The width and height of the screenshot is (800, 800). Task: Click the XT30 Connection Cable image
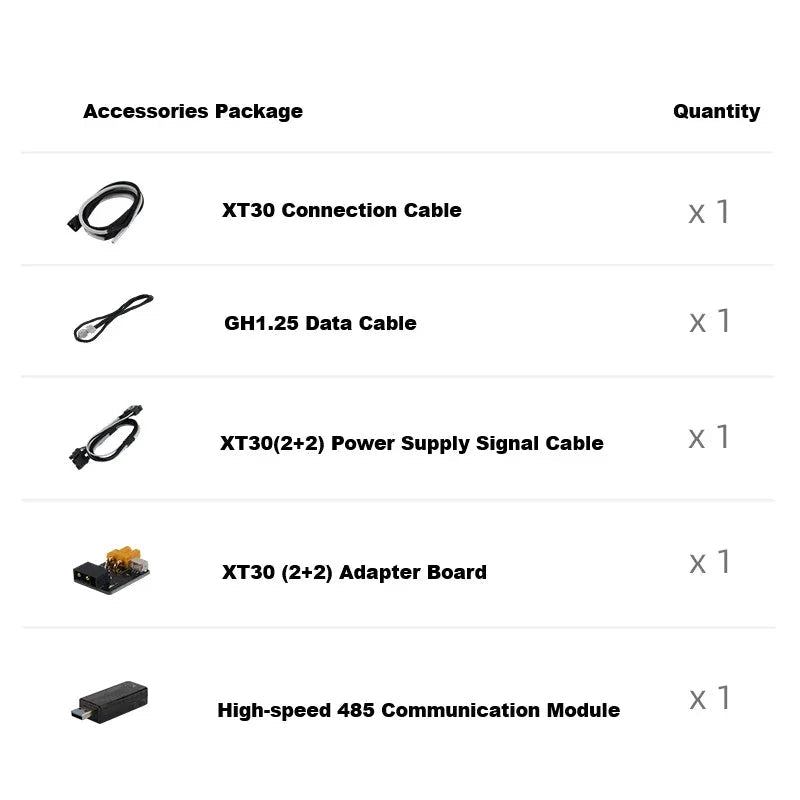(x=107, y=211)
